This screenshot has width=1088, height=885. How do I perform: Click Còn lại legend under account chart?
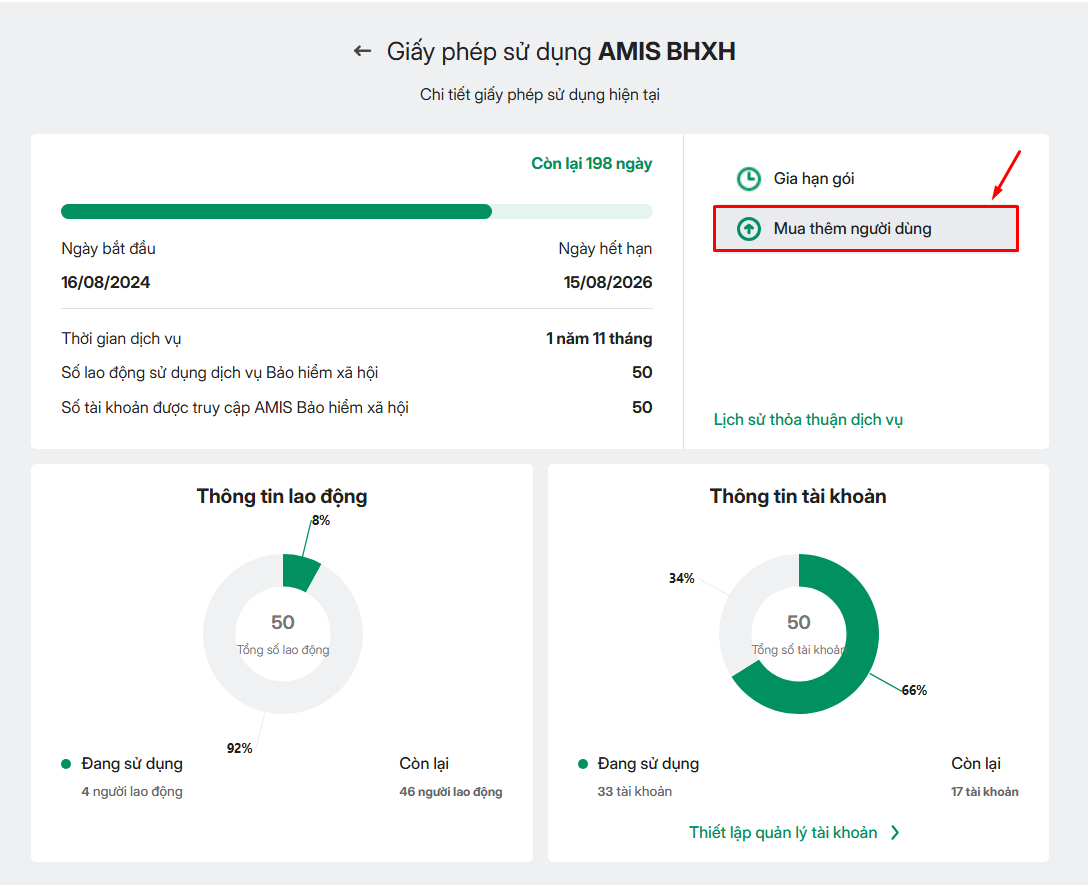pyautogui.click(x=976, y=764)
